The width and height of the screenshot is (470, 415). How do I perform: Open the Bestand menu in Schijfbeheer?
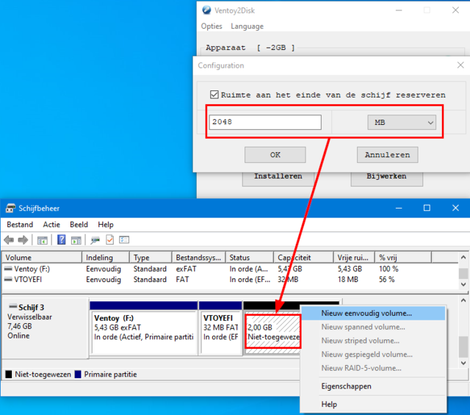coord(20,224)
